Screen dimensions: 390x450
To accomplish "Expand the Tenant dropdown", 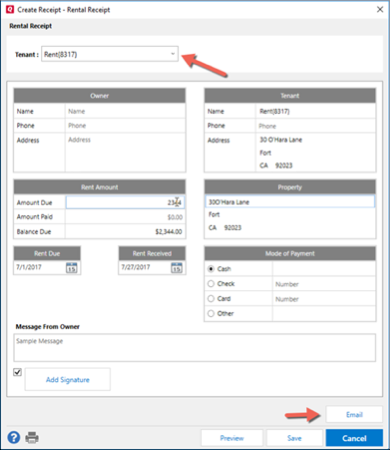I will [x=173, y=54].
